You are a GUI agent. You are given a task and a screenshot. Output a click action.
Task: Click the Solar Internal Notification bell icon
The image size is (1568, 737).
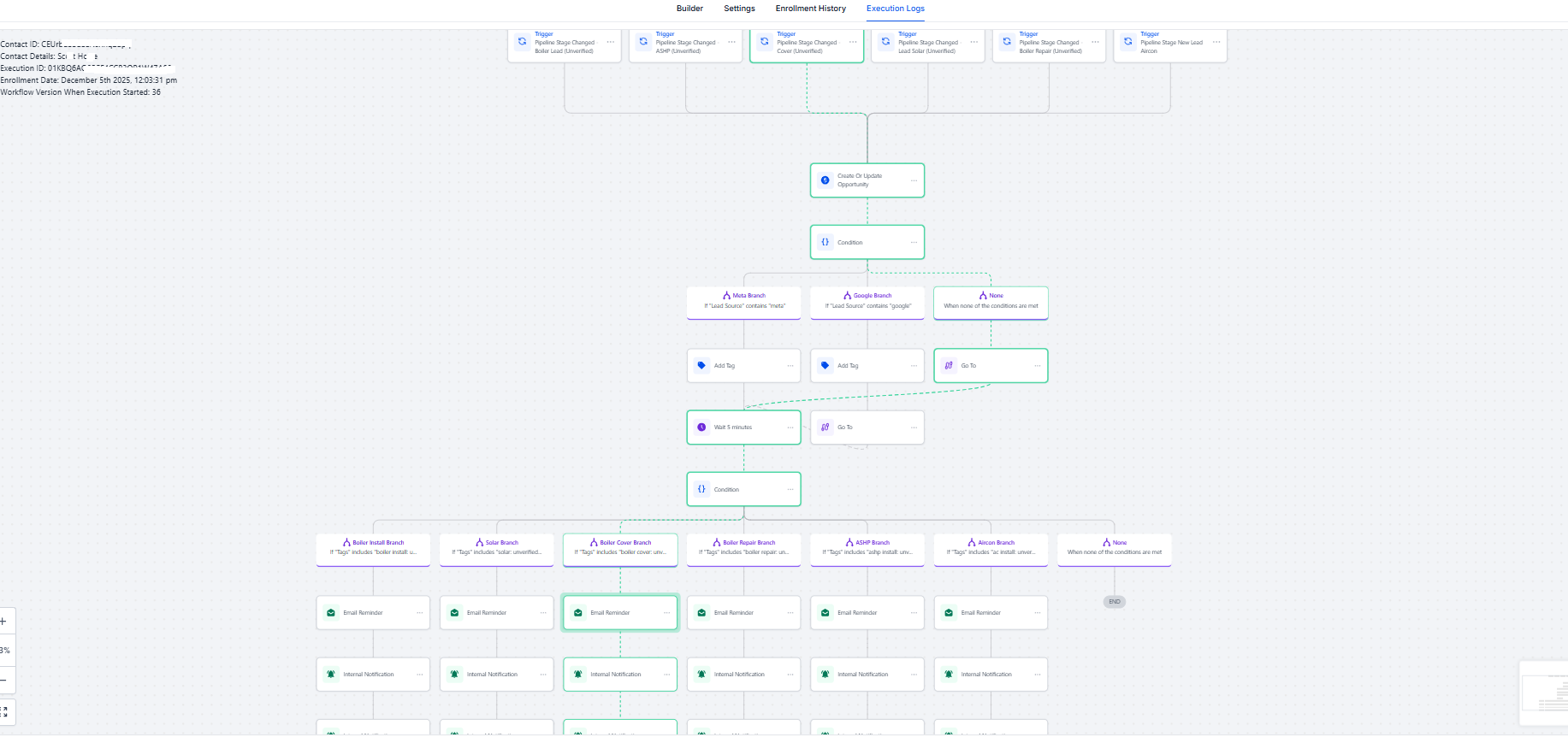tap(454, 675)
